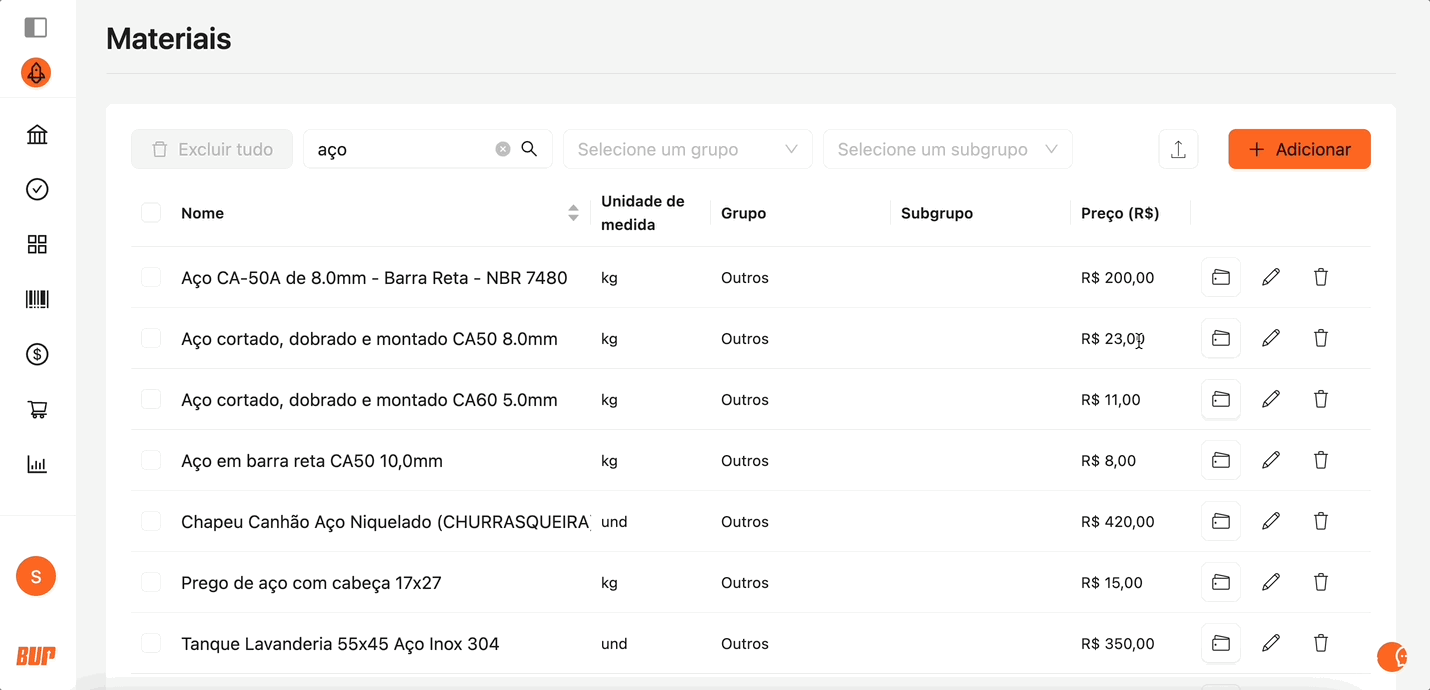Toggle the sidebar collapse icon

click(x=36, y=27)
